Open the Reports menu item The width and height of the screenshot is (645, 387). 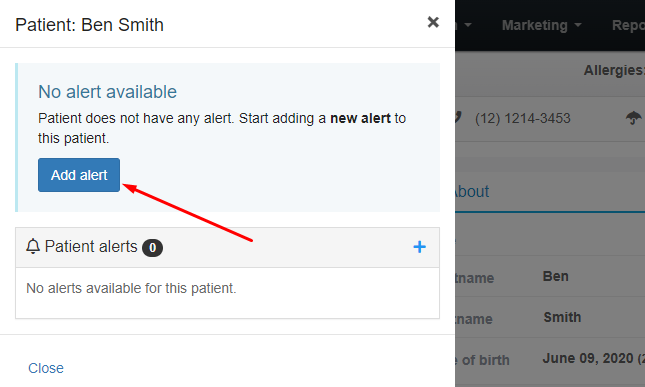[x=628, y=25]
